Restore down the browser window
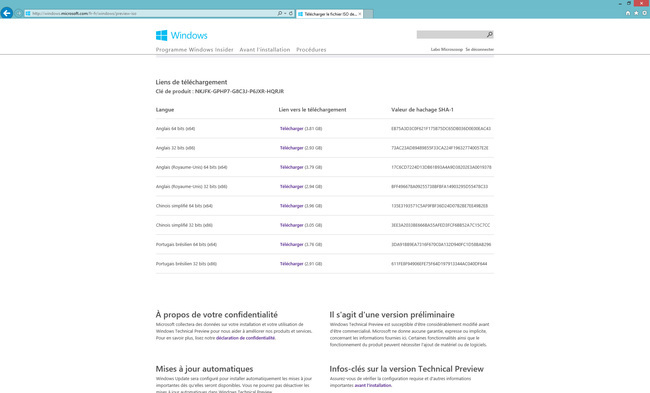Image resolution: width=650 pixels, height=393 pixels. (x=629, y=3)
